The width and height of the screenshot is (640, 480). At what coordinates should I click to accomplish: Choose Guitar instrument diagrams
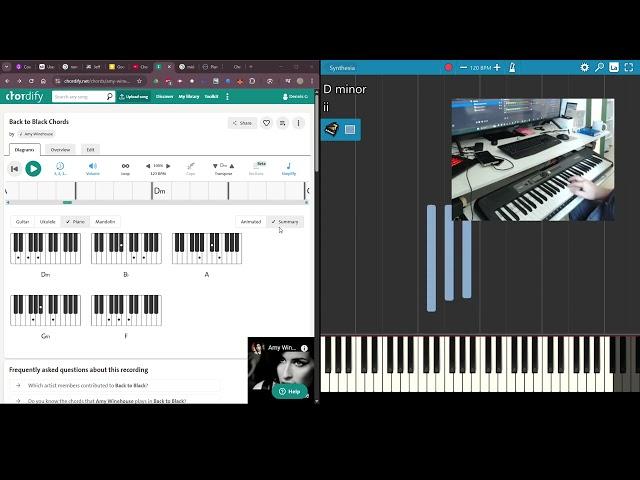(x=22, y=222)
